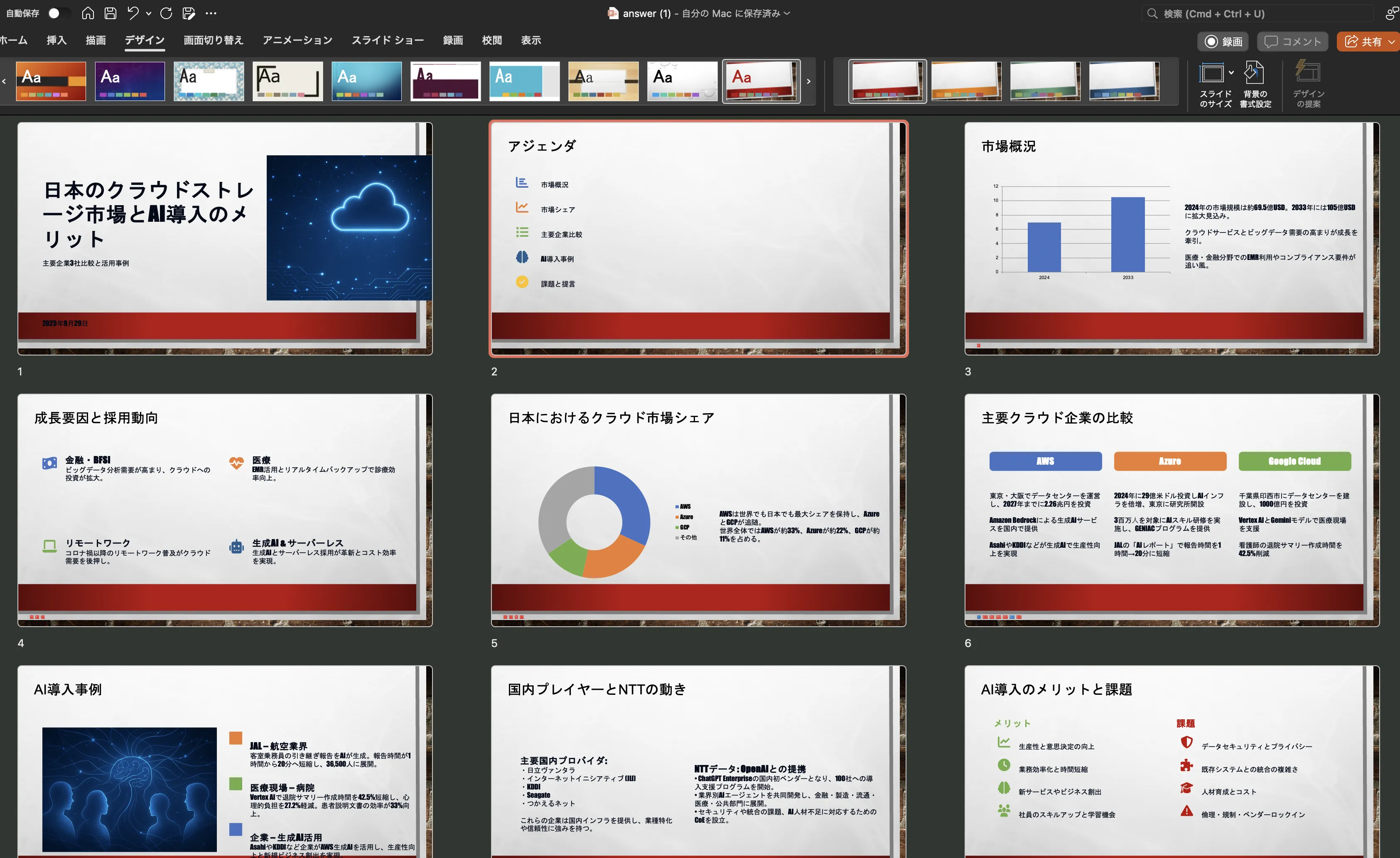Click the Save floppy disk icon
The width and height of the screenshot is (1400, 858).
(111, 13)
